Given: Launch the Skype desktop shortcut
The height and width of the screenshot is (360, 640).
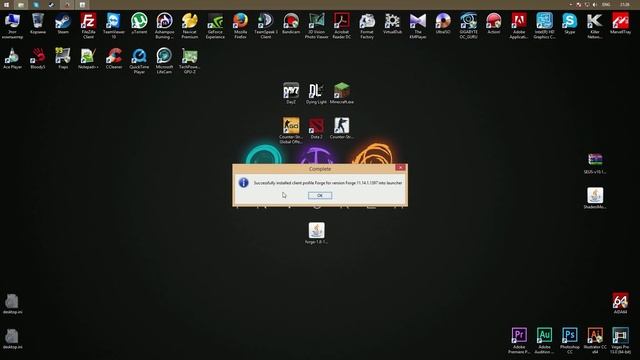Looking at the screenshot, I should pyautogui.click(x=569, y=23).
